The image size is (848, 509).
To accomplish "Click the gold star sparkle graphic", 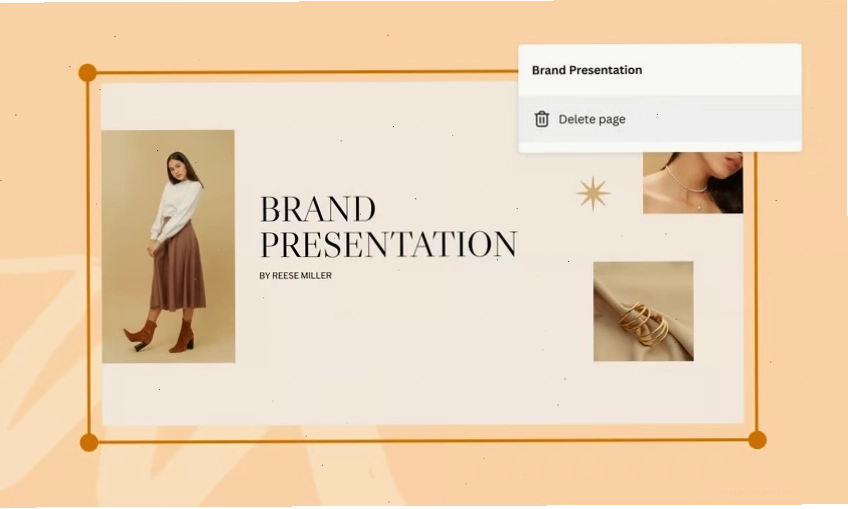I will pos(593,193).
